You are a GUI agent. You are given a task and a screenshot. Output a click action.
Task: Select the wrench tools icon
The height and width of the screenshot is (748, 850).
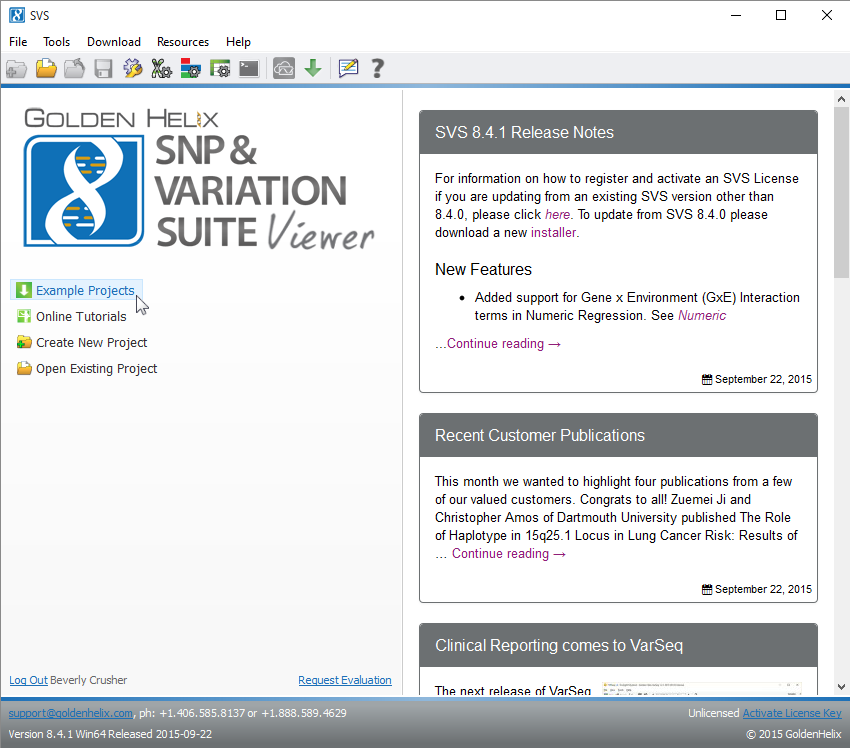[132, 68]
